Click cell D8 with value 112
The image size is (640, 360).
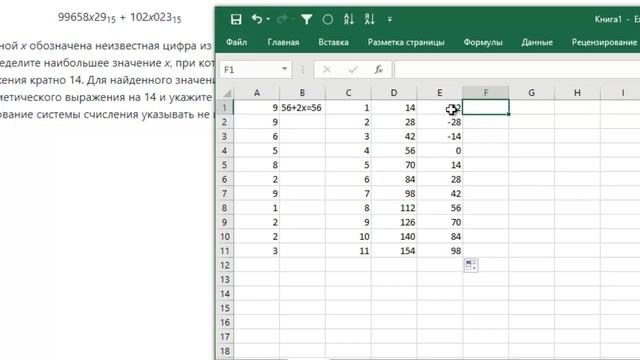click(x=394, y=208)
